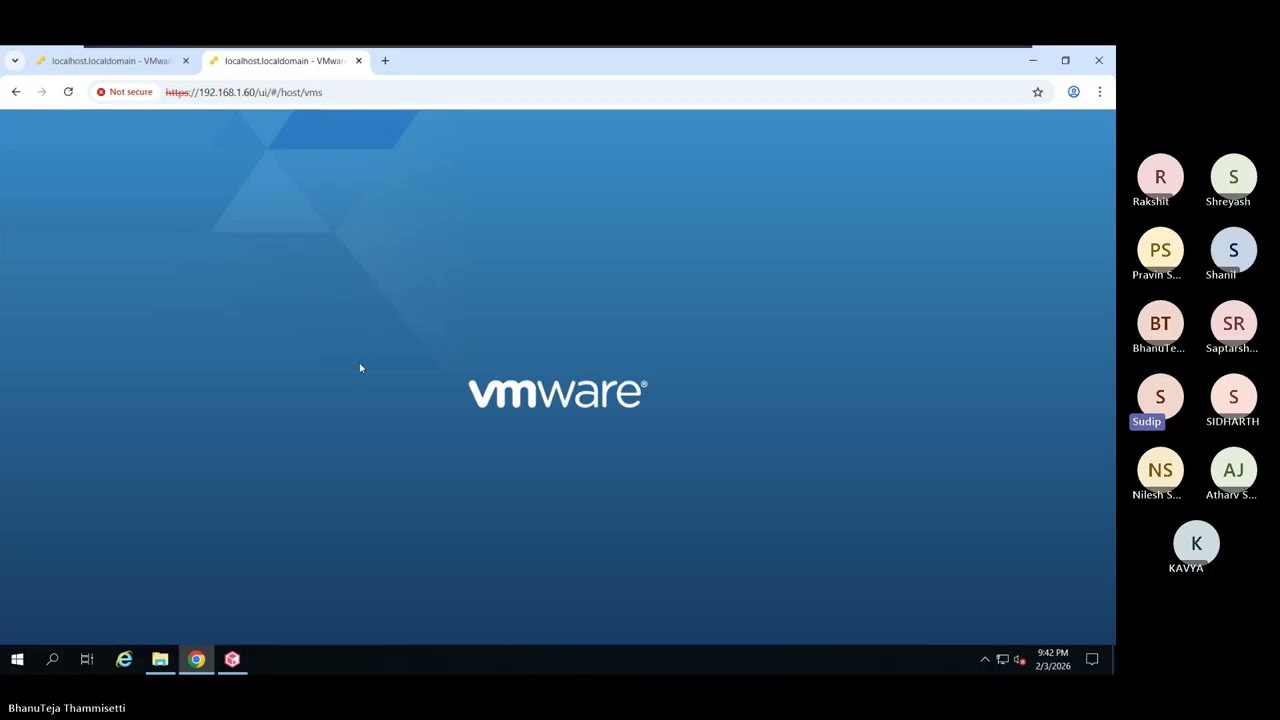Select Pravin S participant avatar
Viewport: 1280px width, 720px height.
click(1160, 250)
